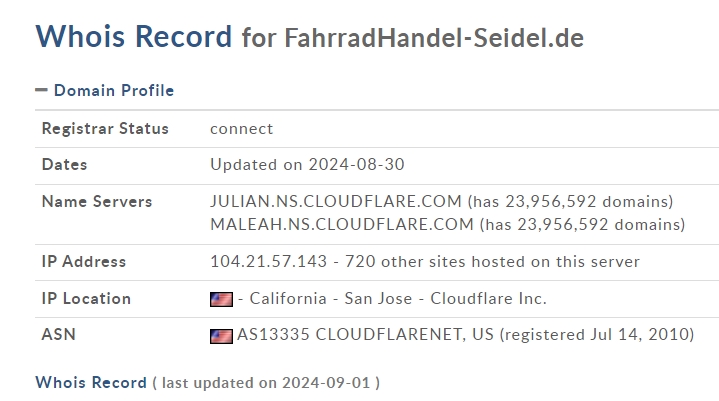Click the Registrar Status label

(105, 128)
